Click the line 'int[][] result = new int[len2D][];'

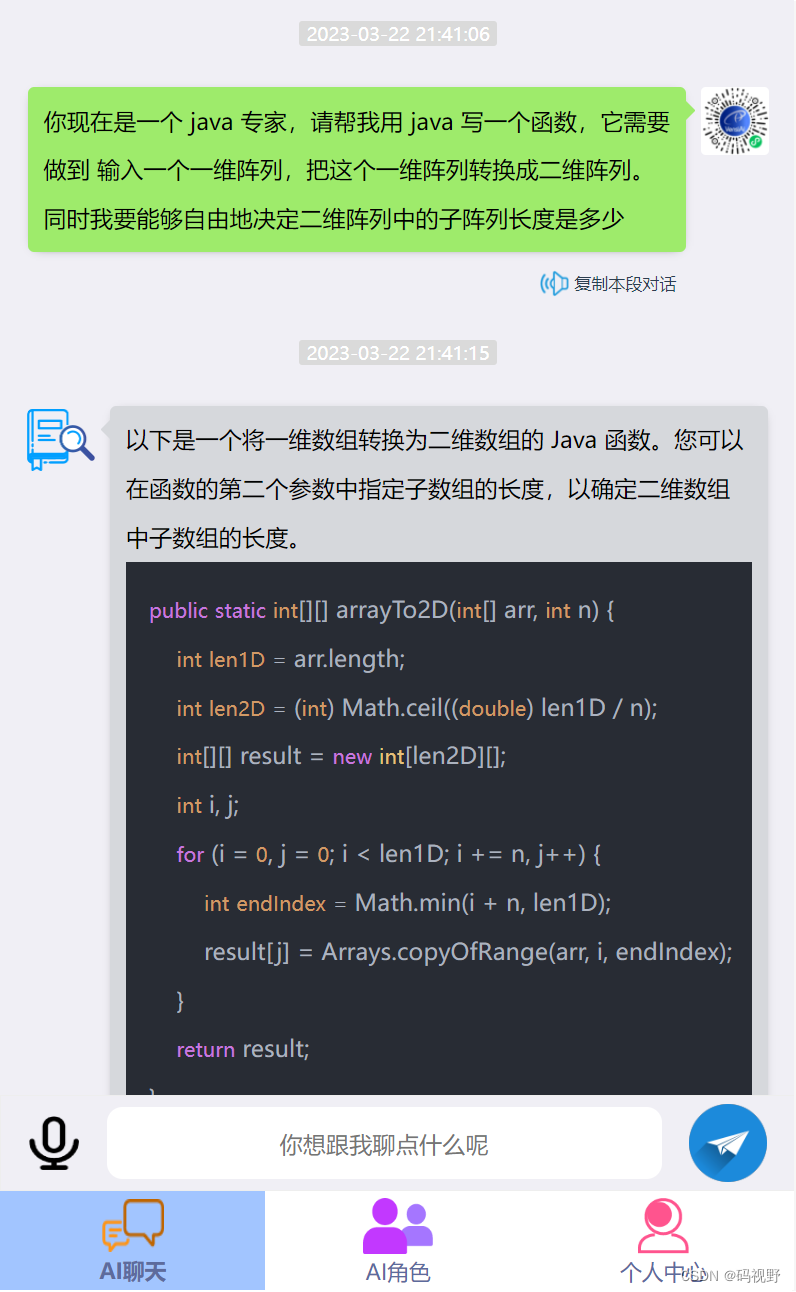click(341, 756)
